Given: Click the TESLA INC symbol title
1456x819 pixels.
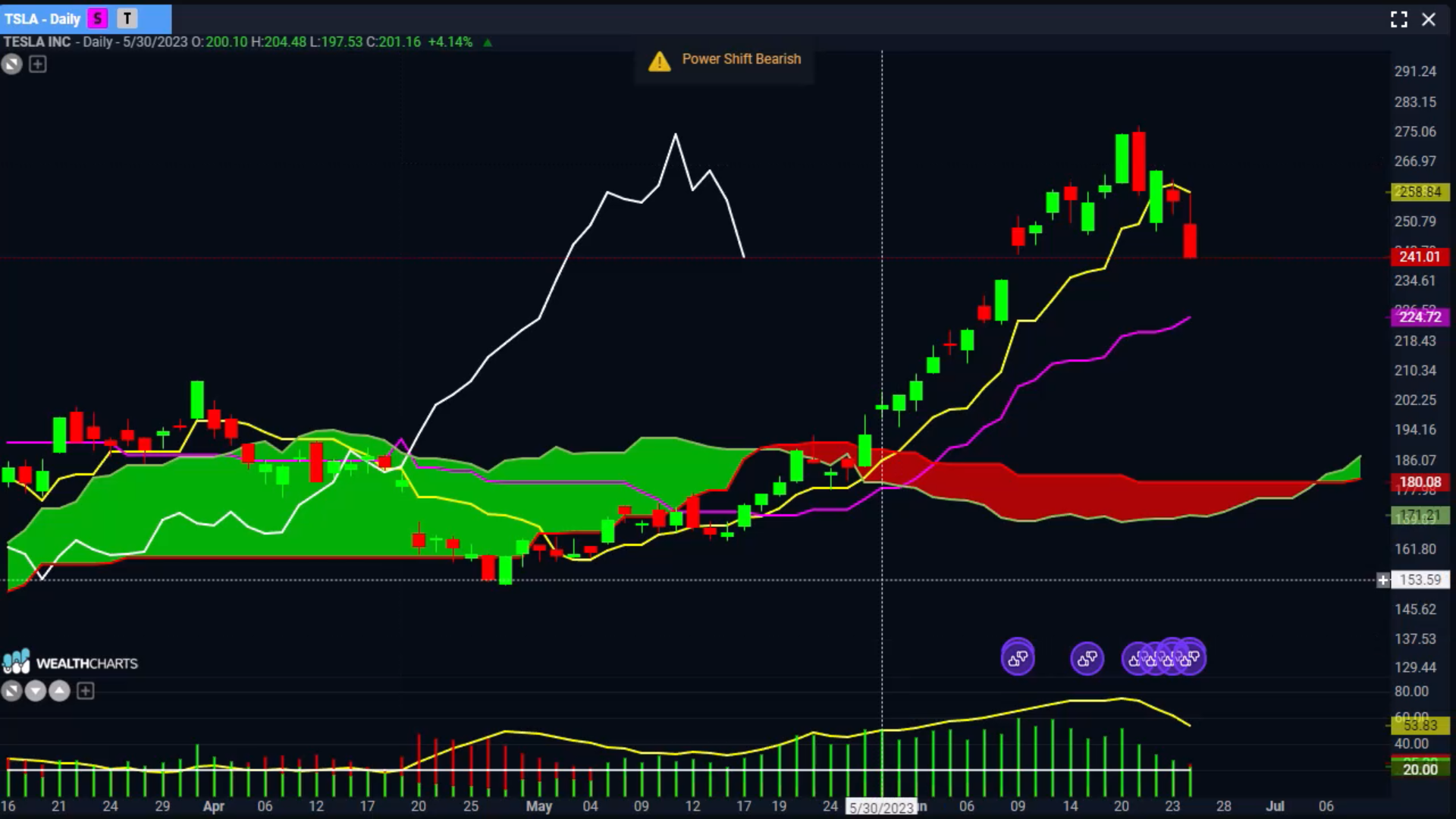Looking at the screenshot, I should click(37, 42).
